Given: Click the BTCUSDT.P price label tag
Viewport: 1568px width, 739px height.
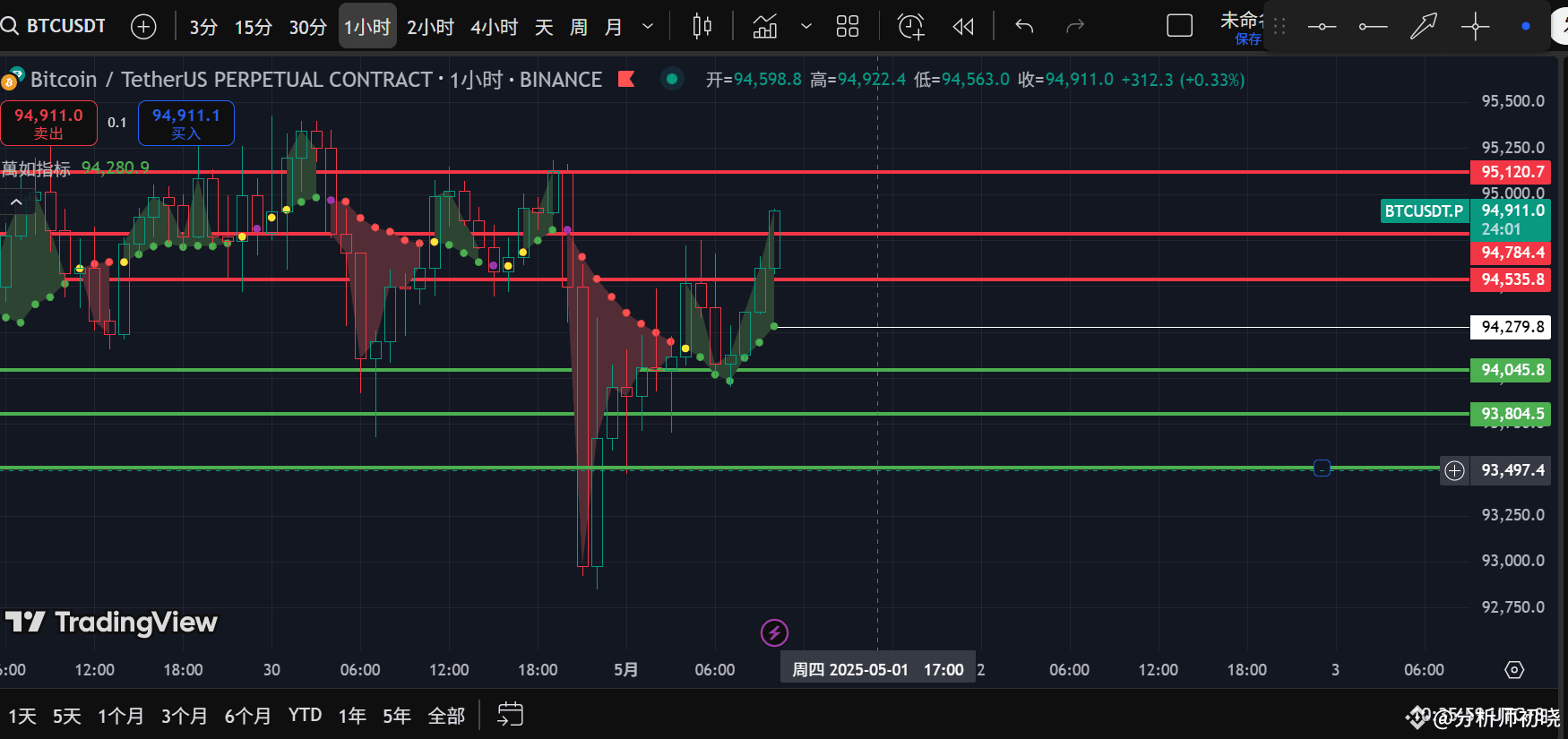Looking at the screenshot, I should 1424,211.
